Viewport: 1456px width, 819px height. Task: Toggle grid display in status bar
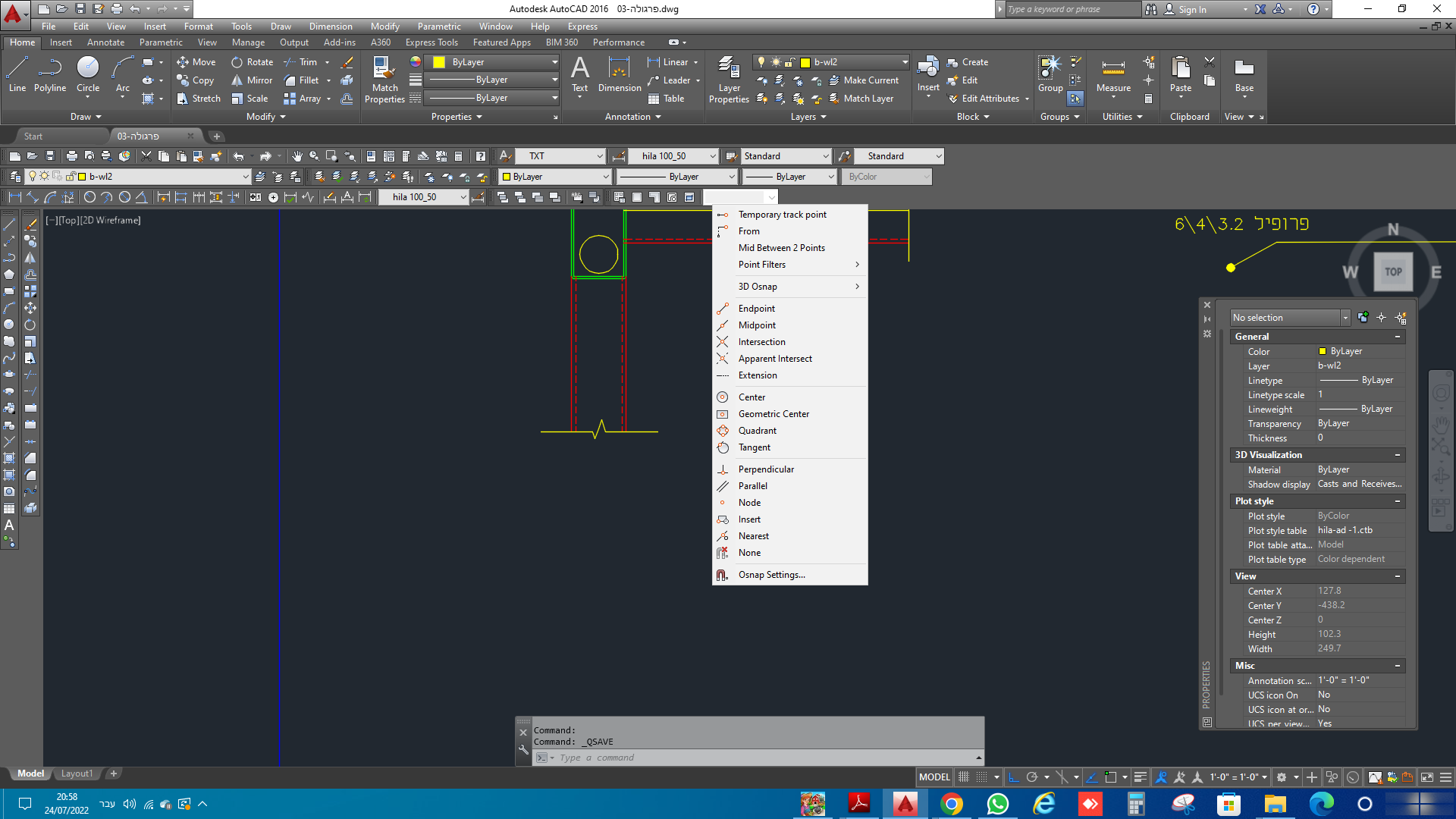964,777
